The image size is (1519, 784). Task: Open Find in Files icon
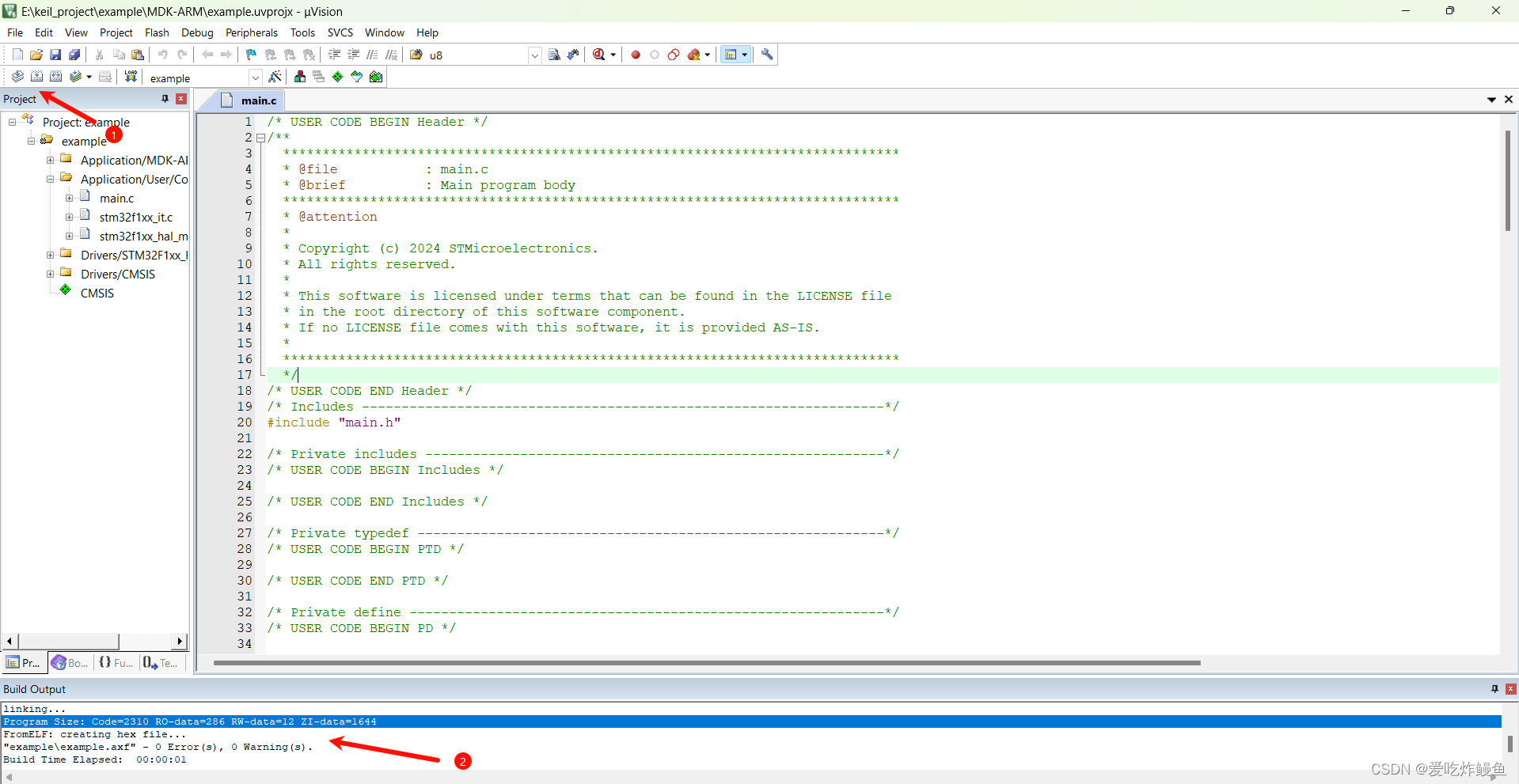416,55
